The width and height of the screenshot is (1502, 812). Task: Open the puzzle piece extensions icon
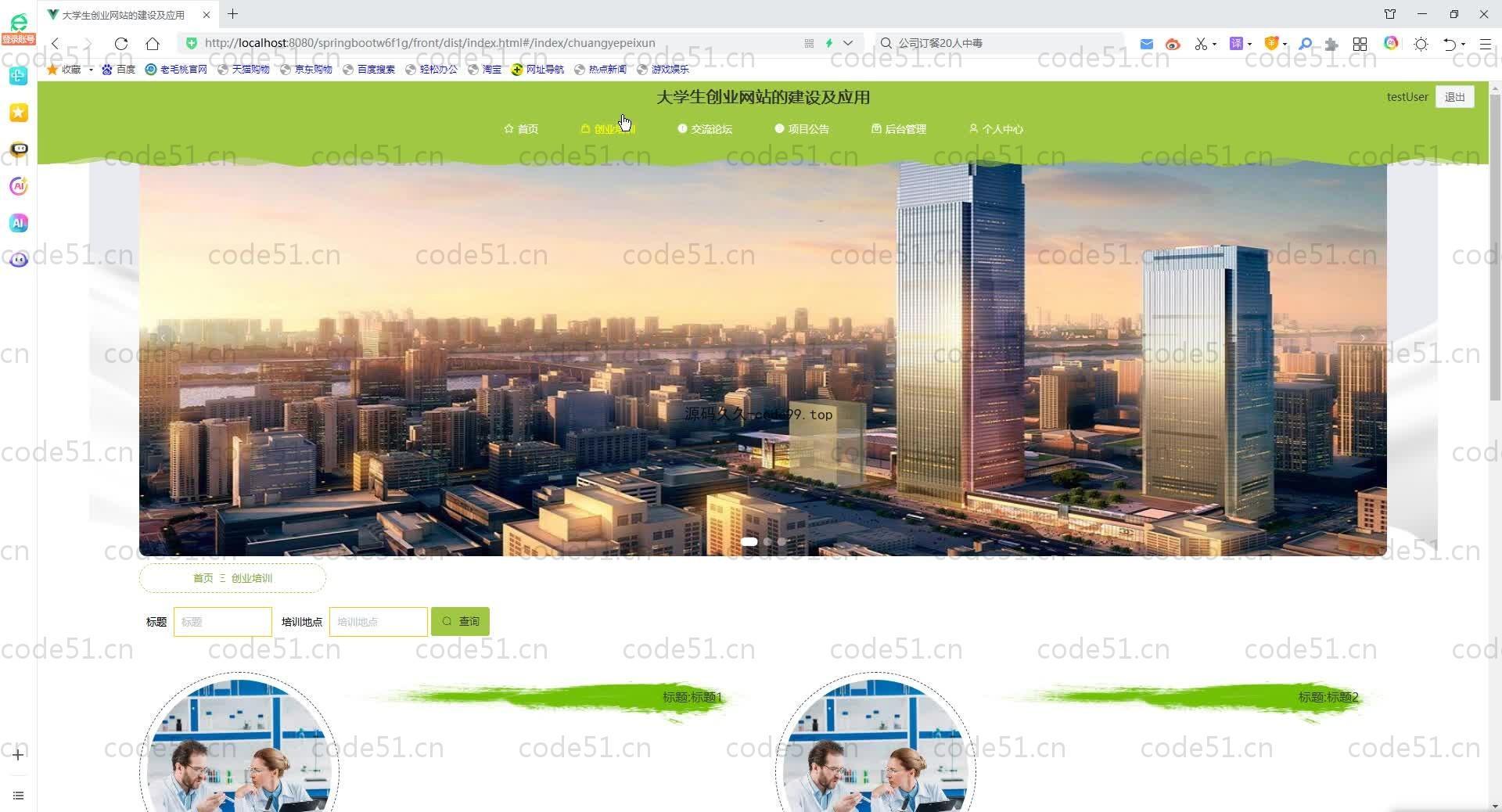click(1331, 44)
